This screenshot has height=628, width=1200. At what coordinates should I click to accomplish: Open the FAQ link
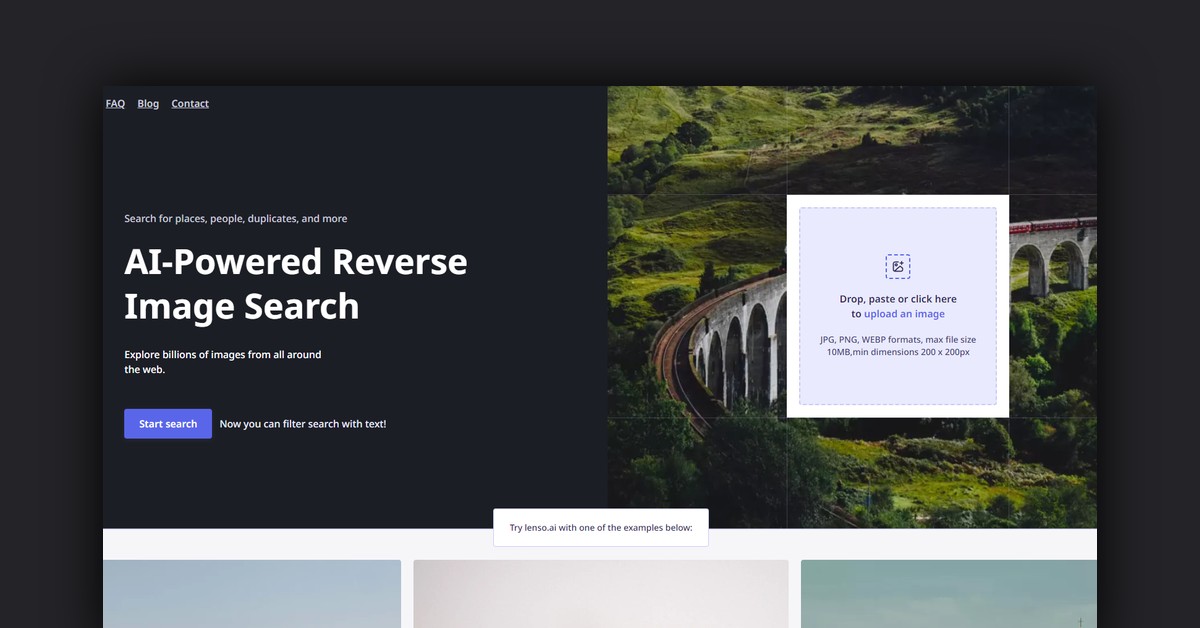tap(115, 104)
